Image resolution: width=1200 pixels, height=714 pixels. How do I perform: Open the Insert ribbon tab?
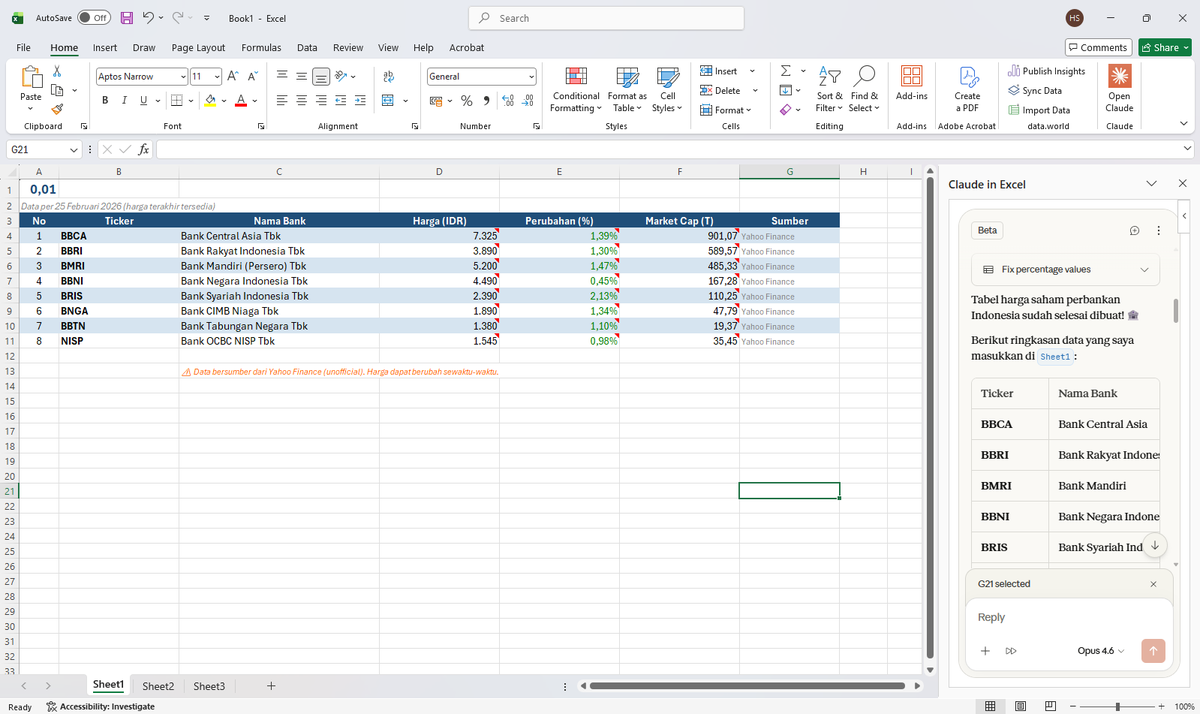[x=105, y=47]
